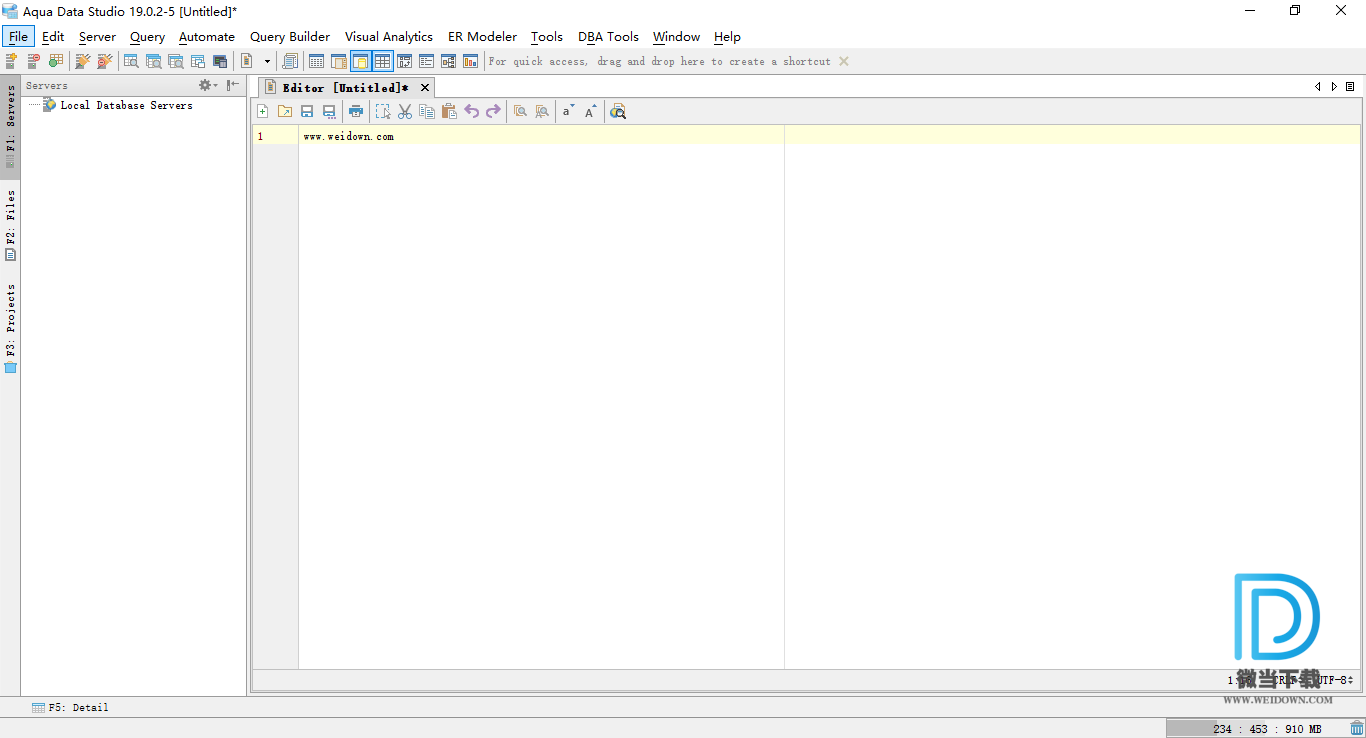Click the first Query Analyzer magnifier icon

click(131, 61)
